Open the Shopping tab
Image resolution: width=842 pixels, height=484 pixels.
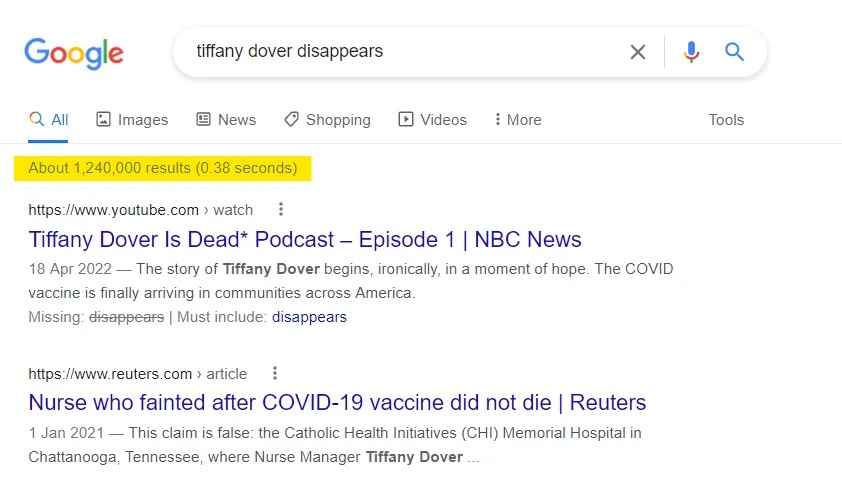[x=327, y=120]
